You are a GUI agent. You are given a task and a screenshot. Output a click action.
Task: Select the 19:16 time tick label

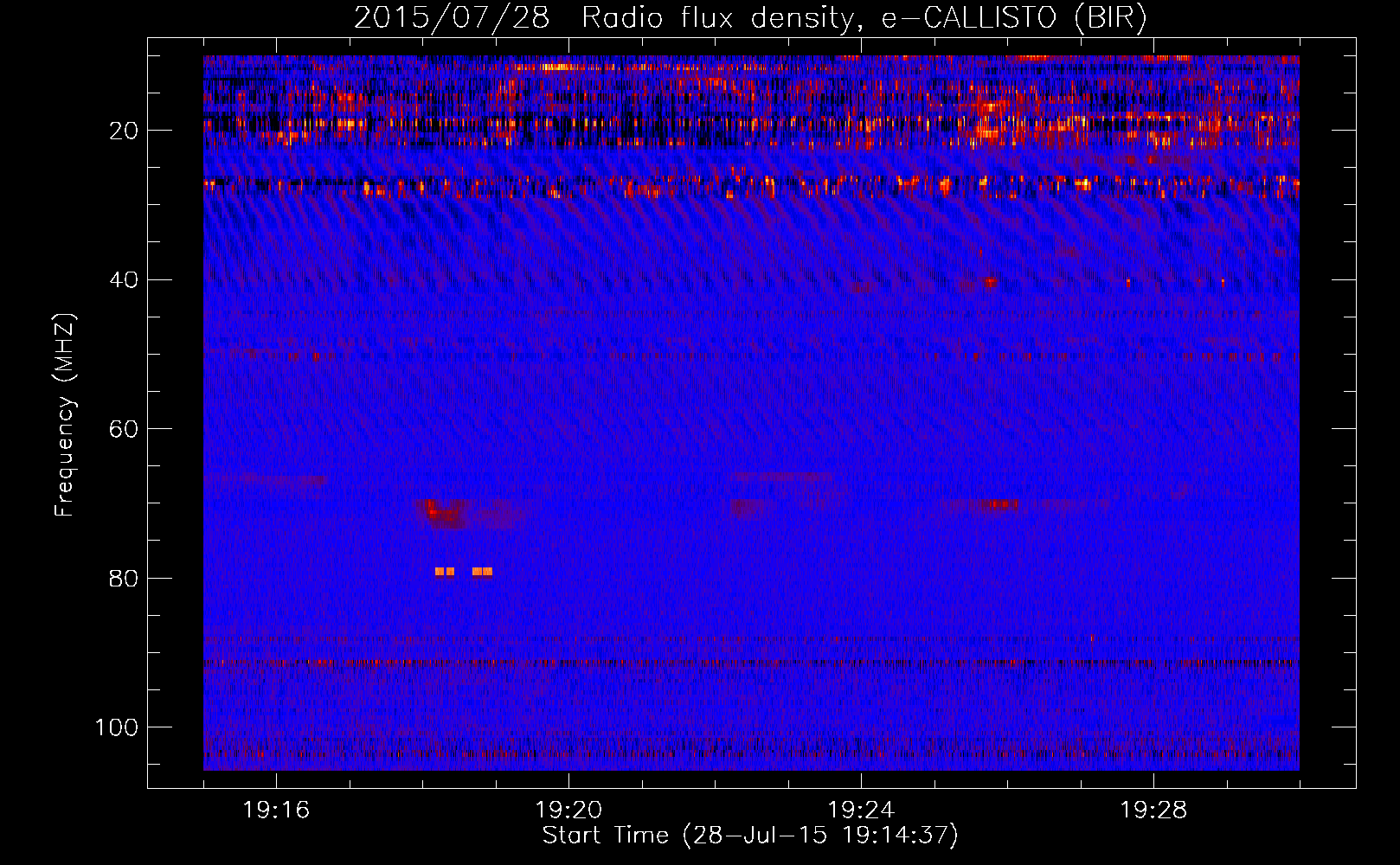276,811
